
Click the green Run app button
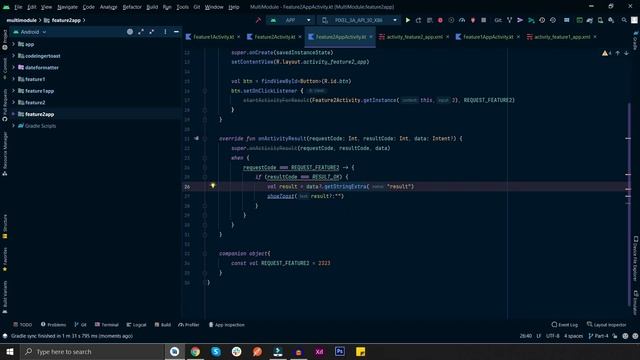[x=407, y=20]
